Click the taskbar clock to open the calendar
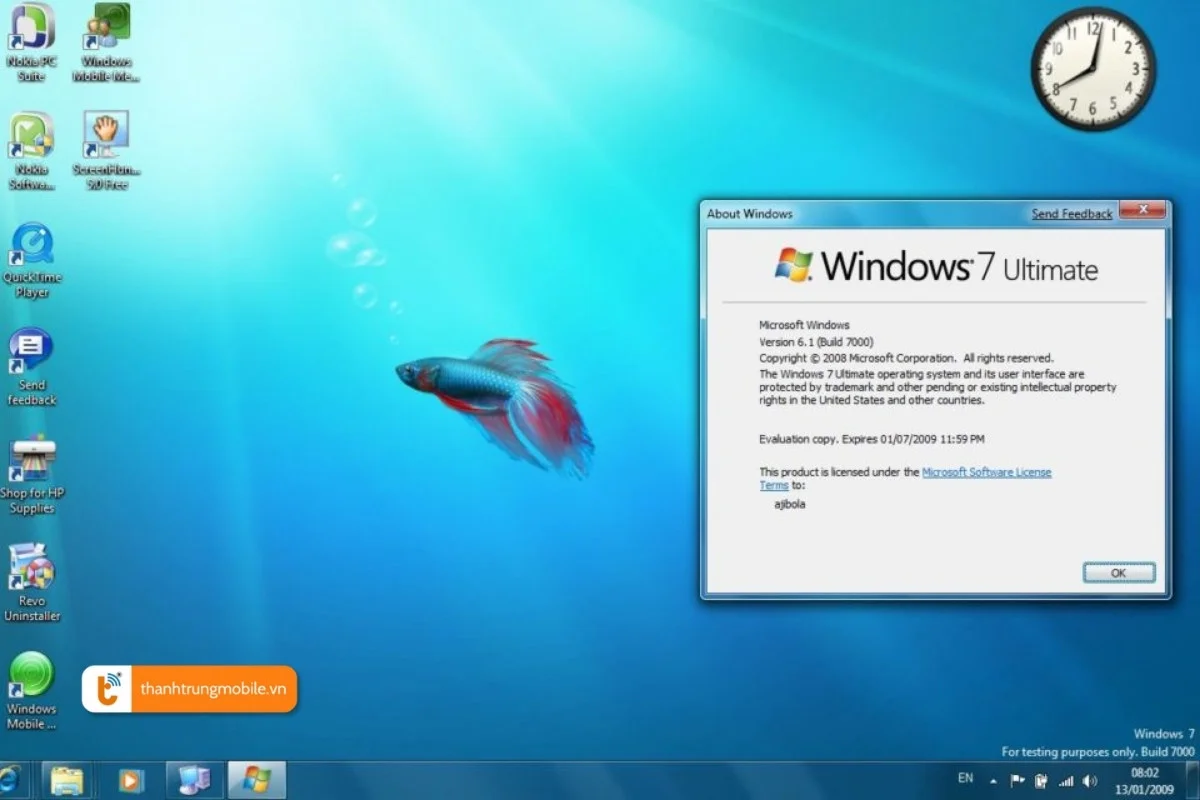Viewport: 1200px width, 800px height. point(1145,779)
